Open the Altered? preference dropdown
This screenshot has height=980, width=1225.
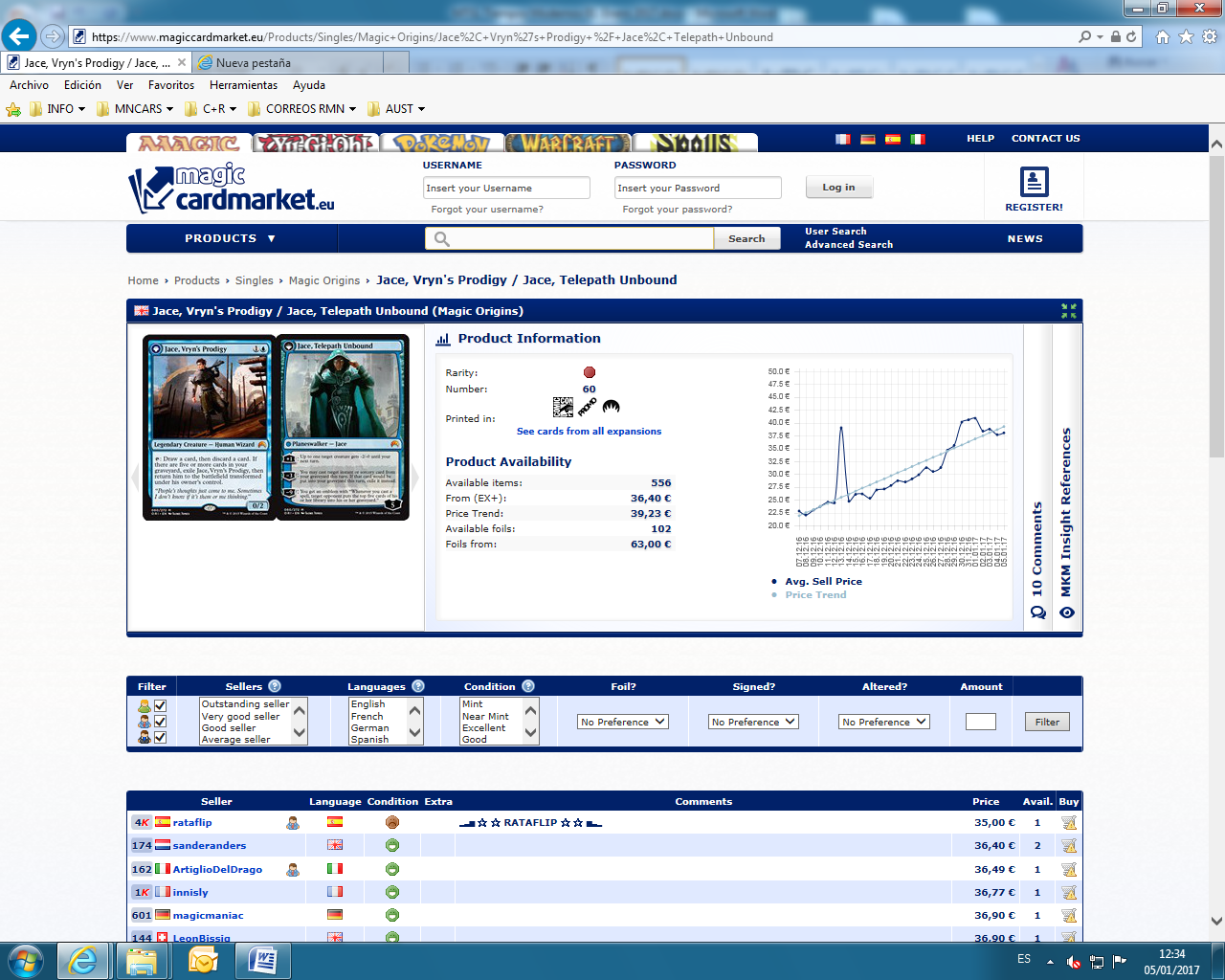(884, 722)
